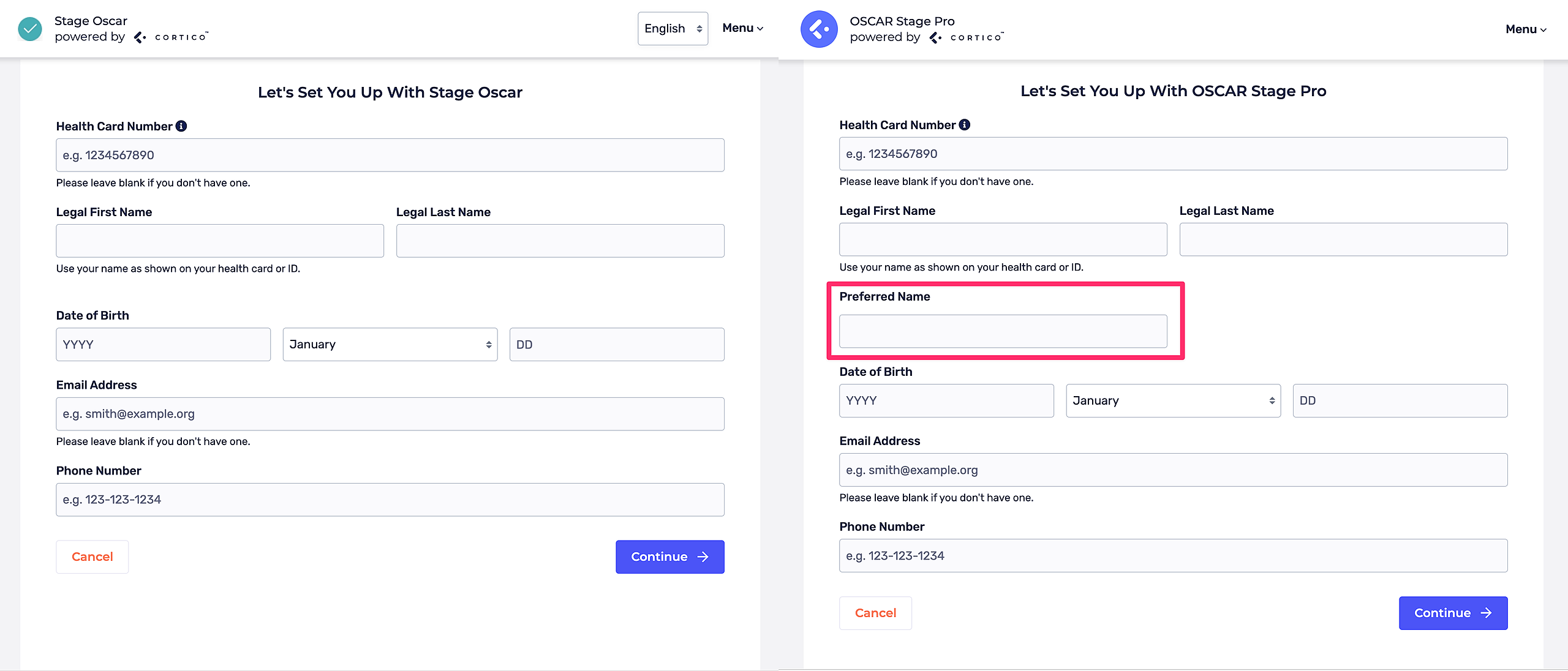Open the Menu in the right header
This screenshot has width=1568, height=671.
click(x=1525, y=29)
